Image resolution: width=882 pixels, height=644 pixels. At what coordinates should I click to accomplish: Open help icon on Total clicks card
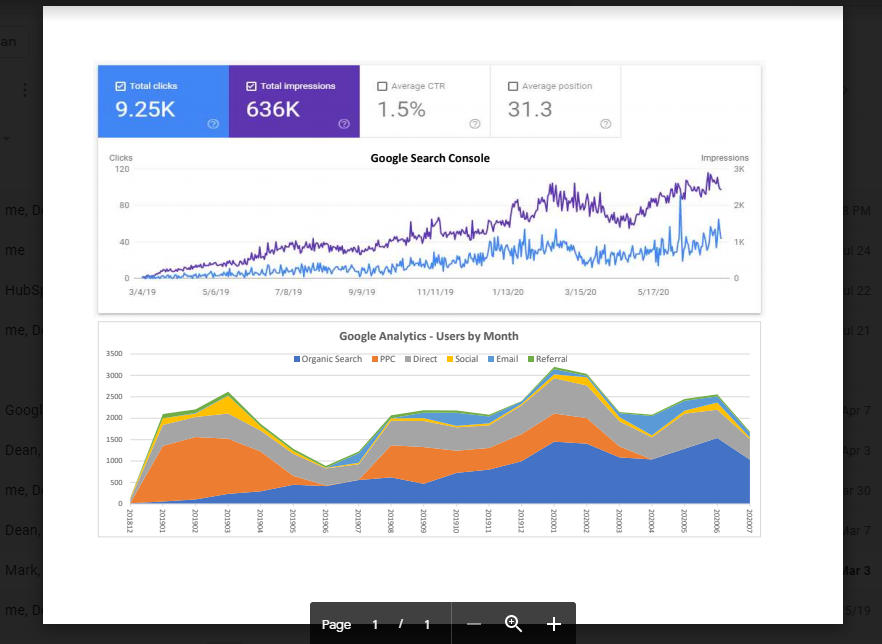coord(213,124)
